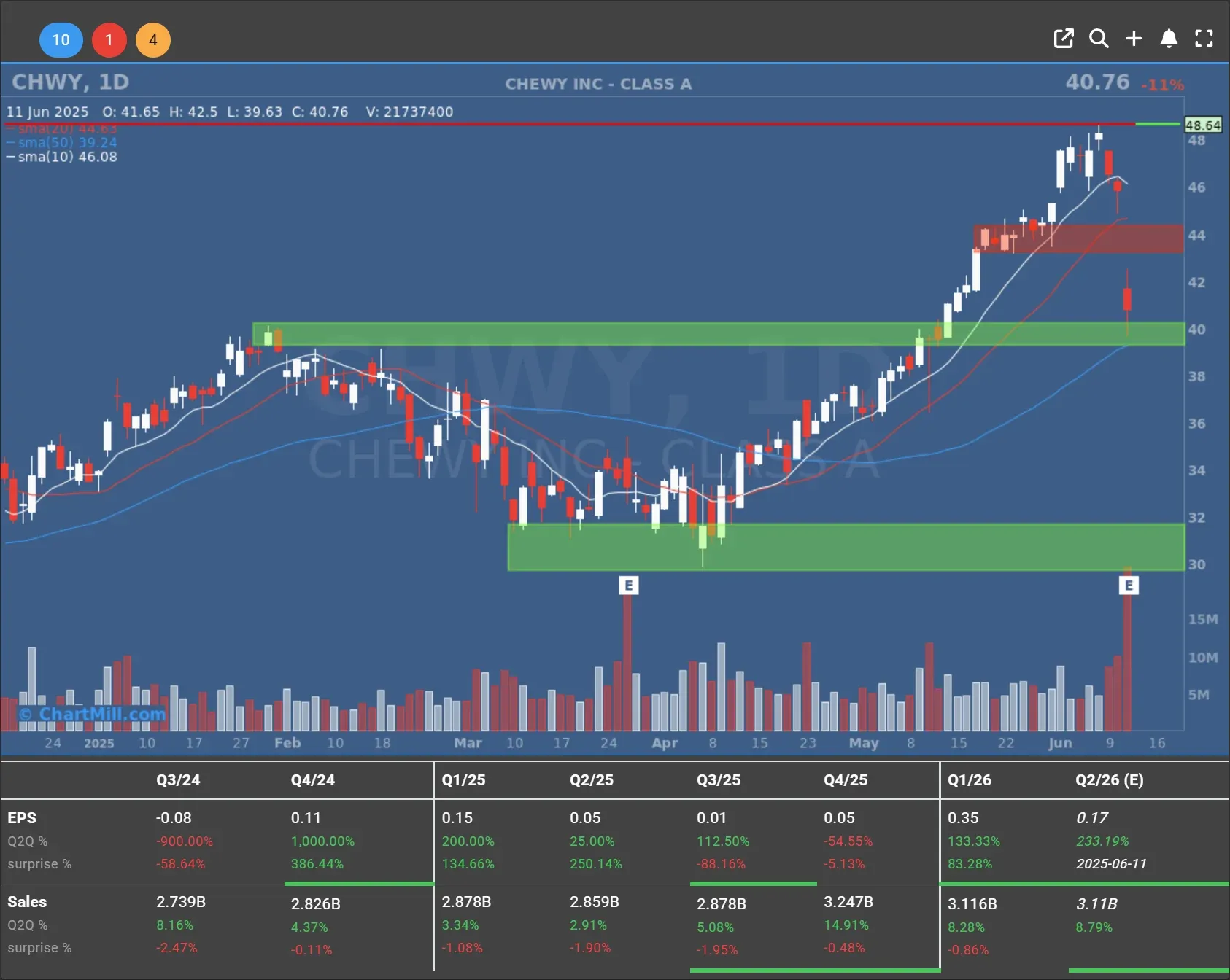Click the plus add icon
Screen dimensions: 1230x980
tap(1134, 39)
